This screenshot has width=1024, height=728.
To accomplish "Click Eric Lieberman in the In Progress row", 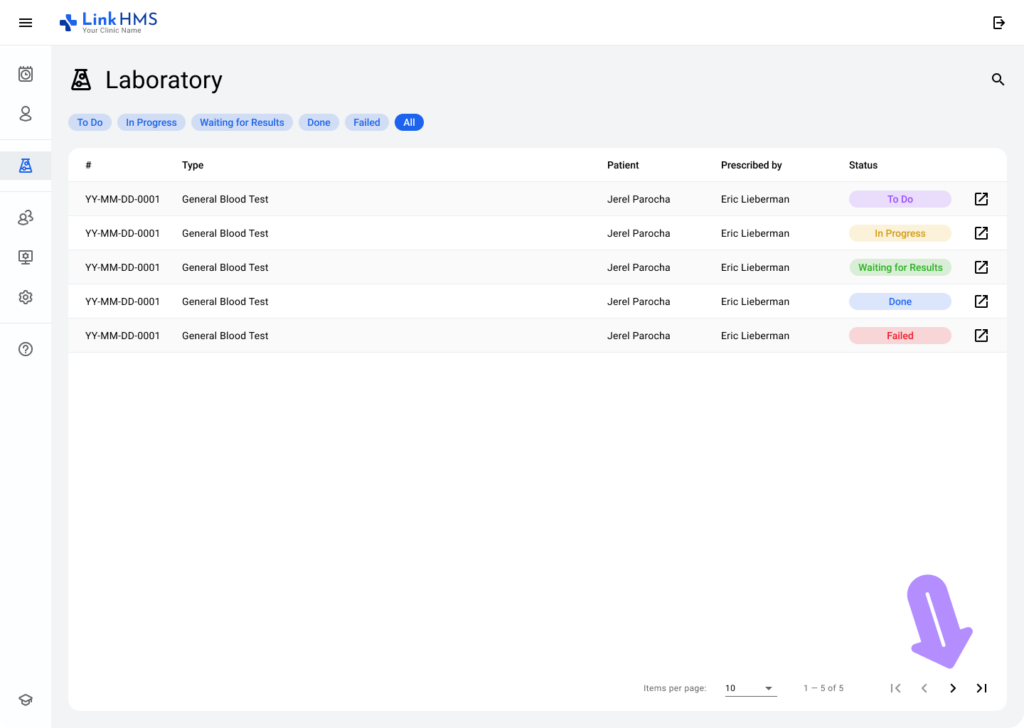I will pos(755,233).
